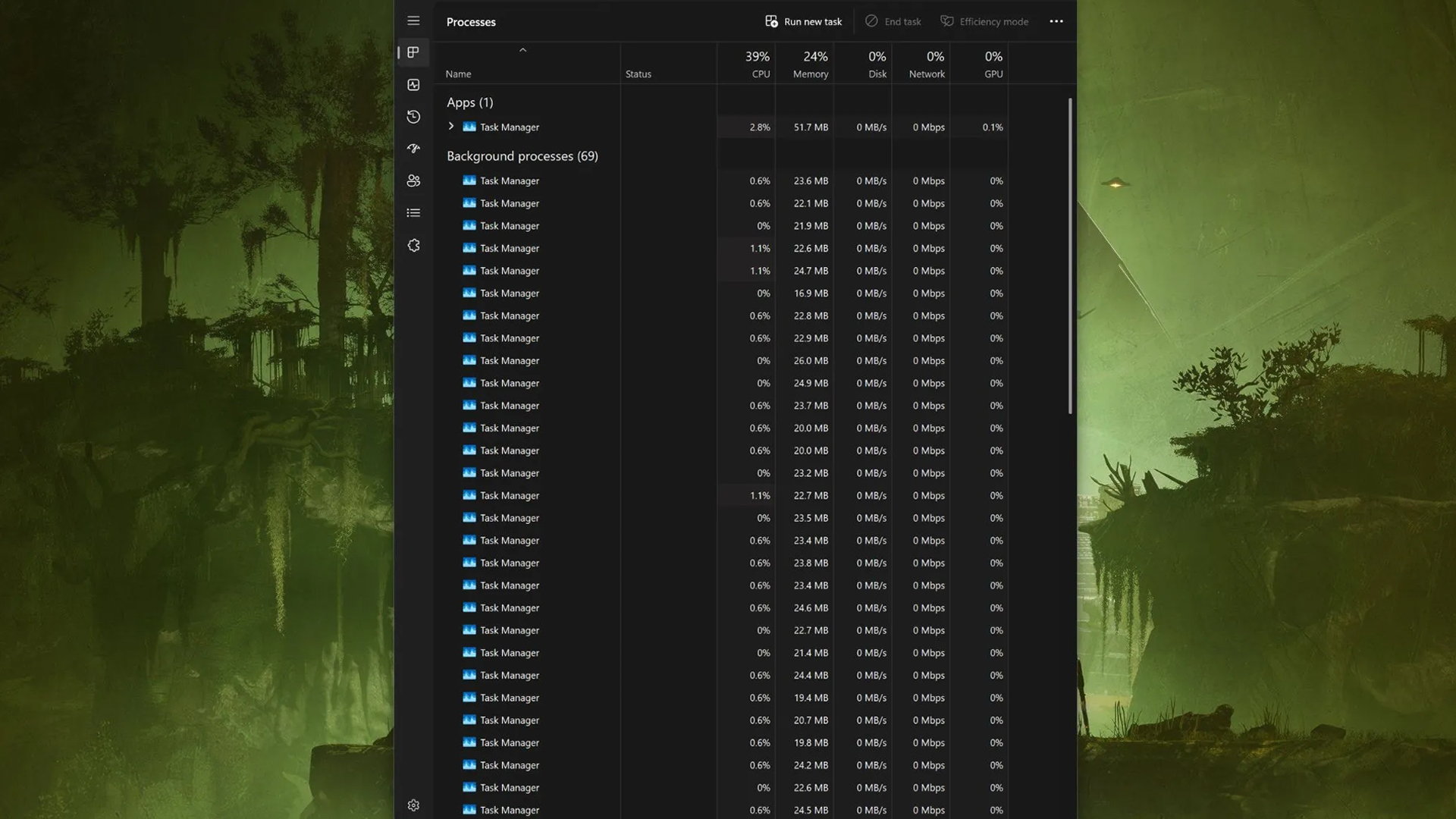This screenshot has height=819, width=1456.
Task: Sort by the CPU column header
Action: 756,64
